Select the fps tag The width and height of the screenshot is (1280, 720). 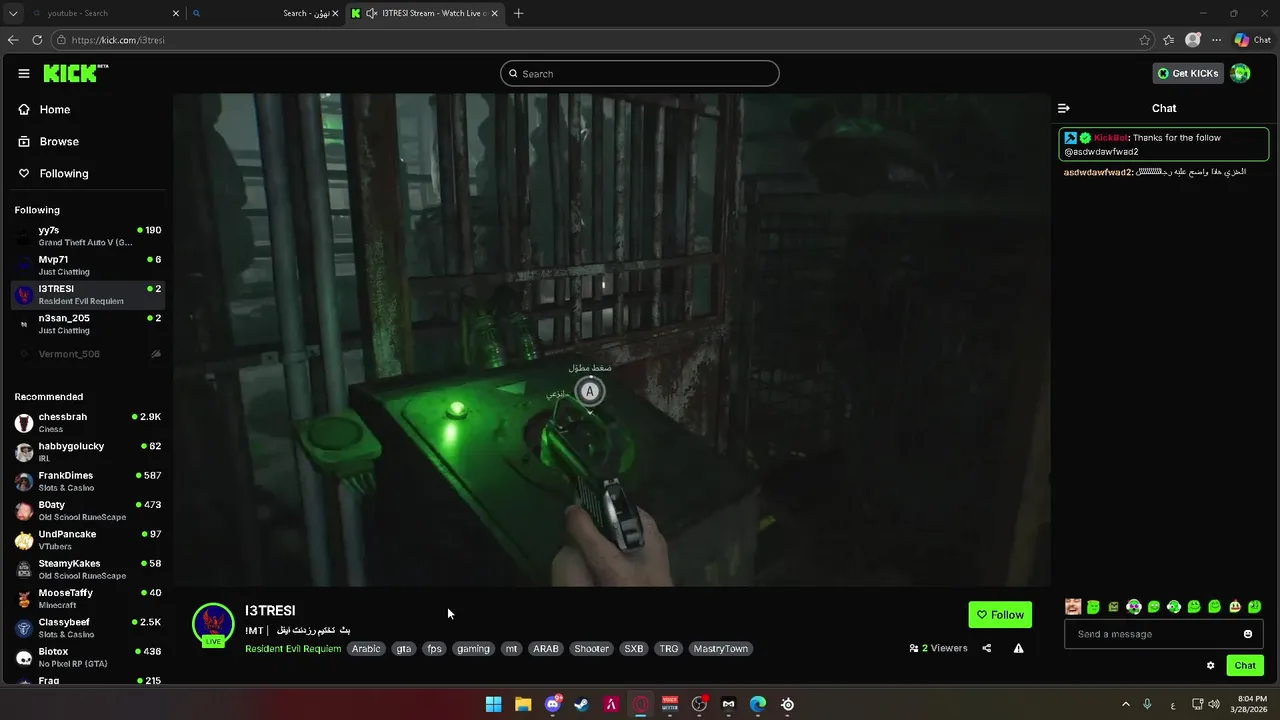(x=434, y=648)
